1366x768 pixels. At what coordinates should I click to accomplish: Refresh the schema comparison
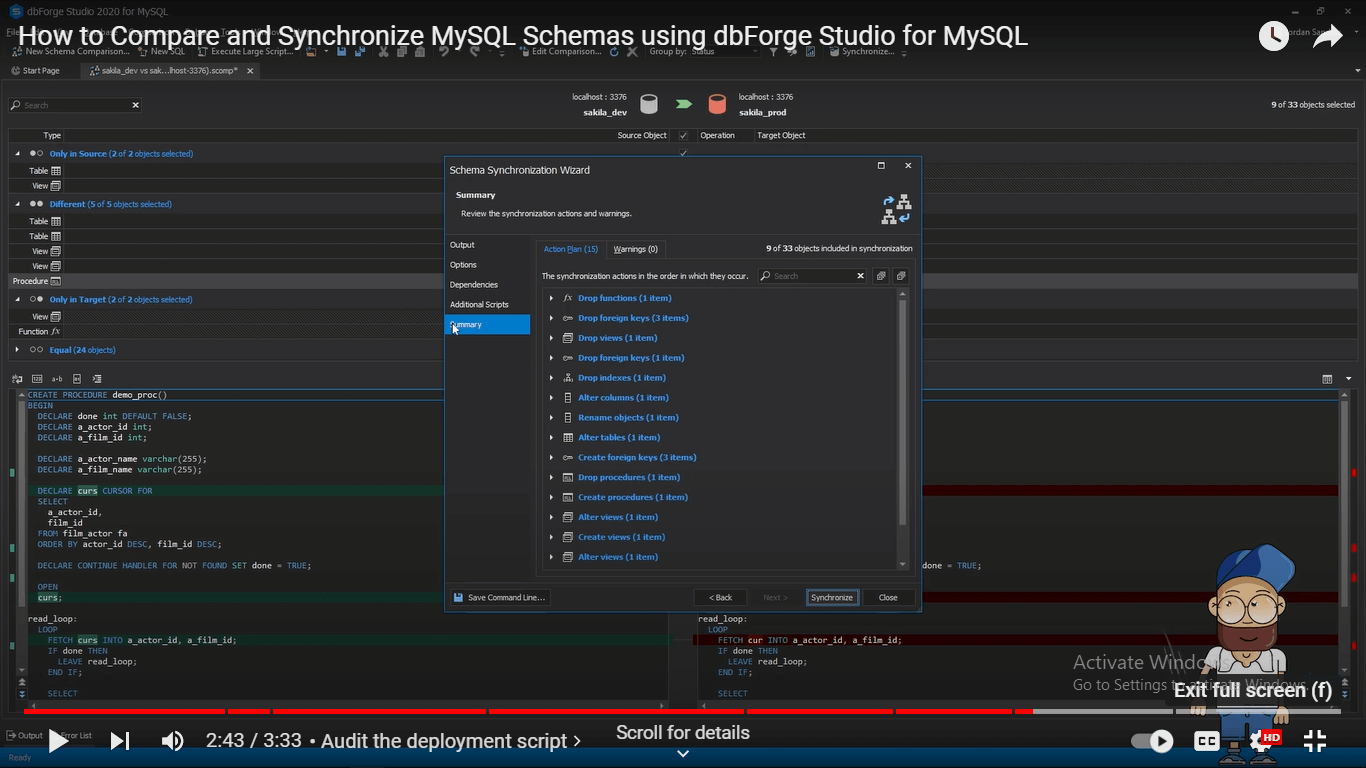(614, 51)
